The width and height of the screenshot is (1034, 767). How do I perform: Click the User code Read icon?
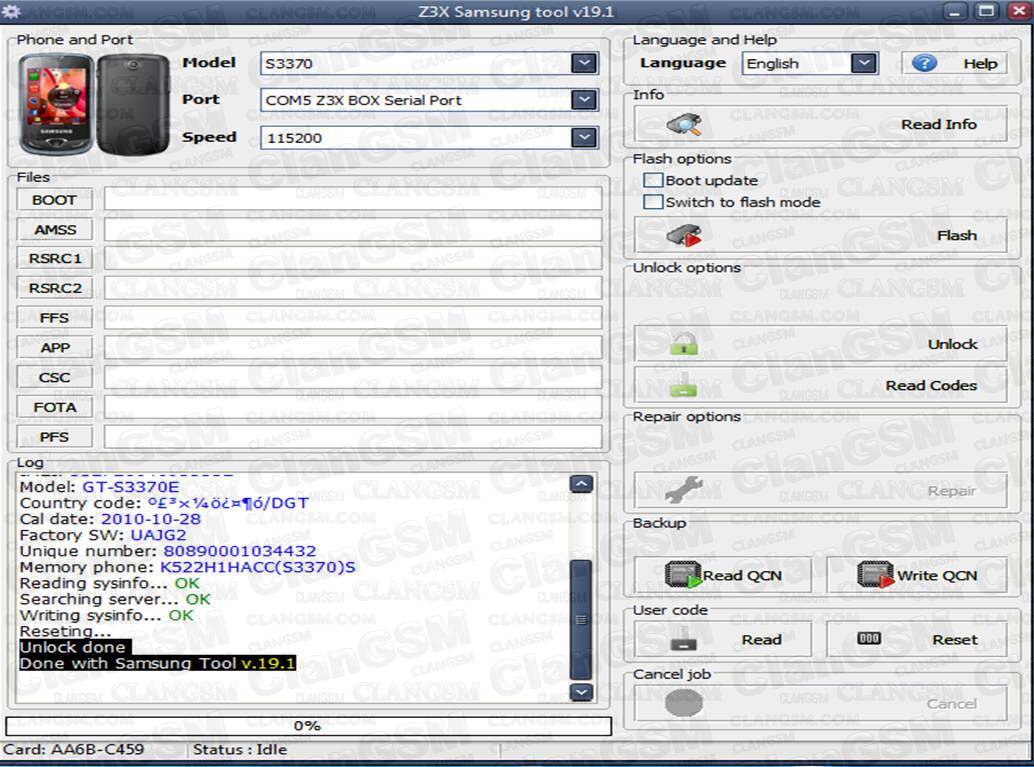[683, 639]
